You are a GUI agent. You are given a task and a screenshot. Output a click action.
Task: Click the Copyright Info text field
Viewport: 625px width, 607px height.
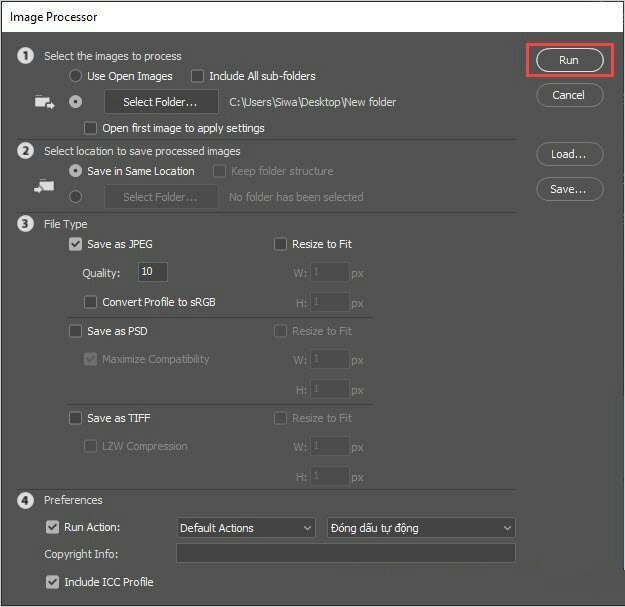click(x=345, y=553)
